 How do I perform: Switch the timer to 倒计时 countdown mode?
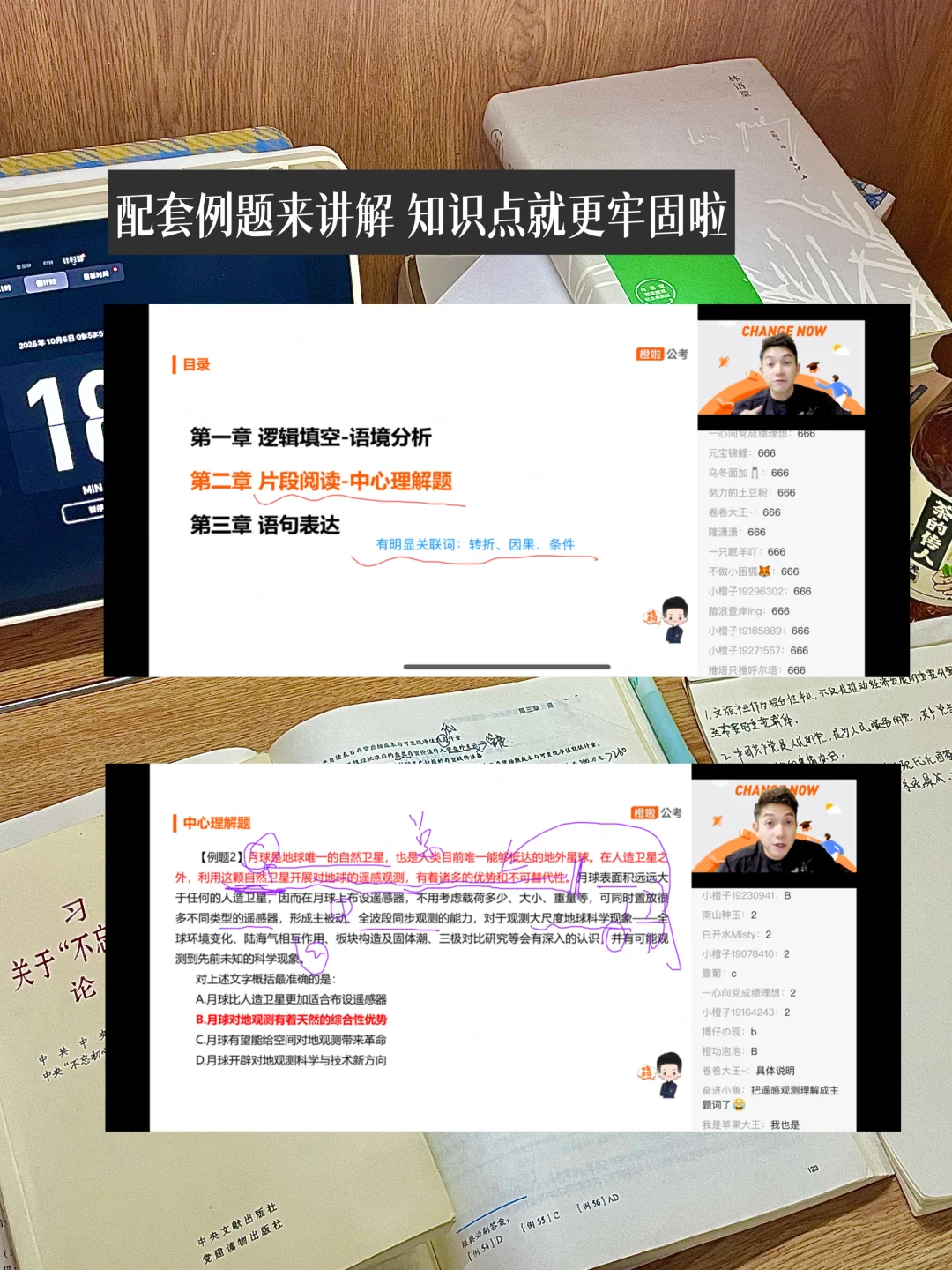48,282
